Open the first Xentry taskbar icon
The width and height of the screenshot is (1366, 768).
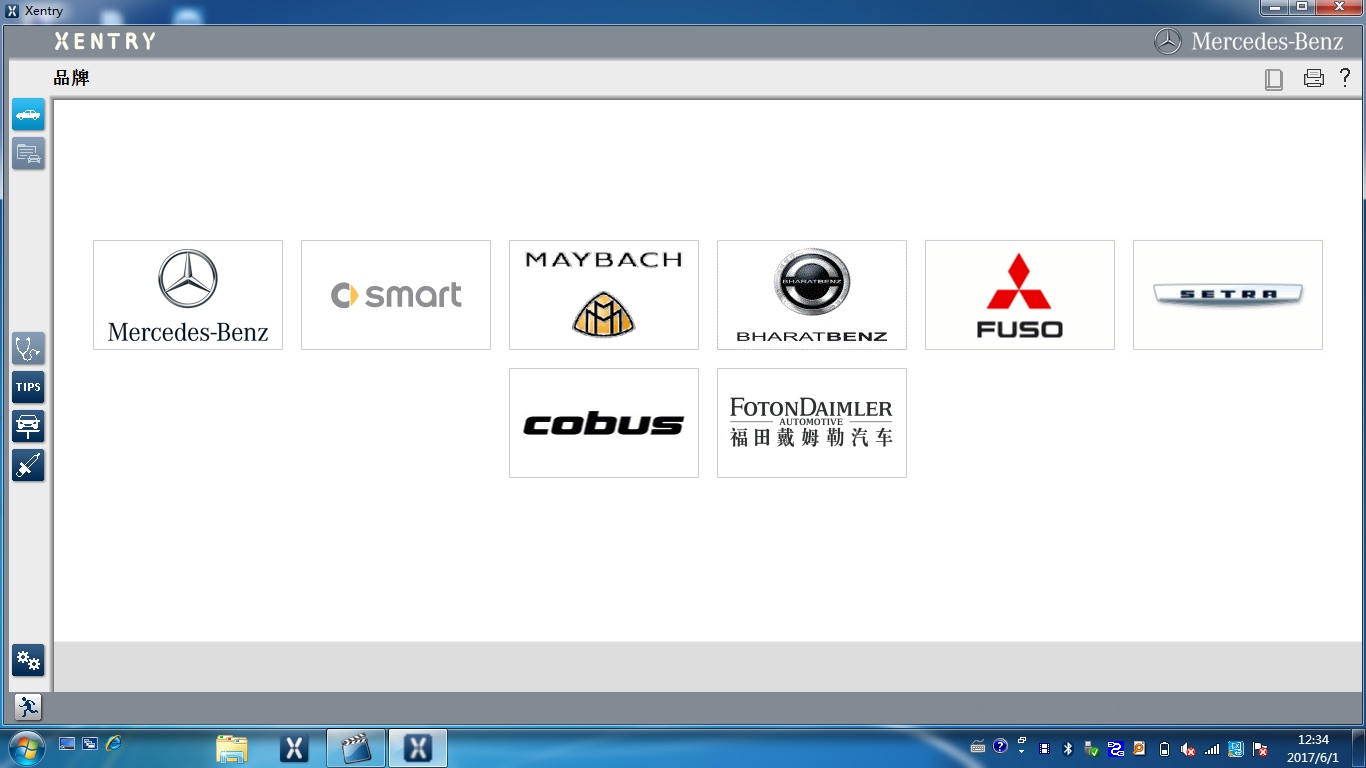pos(294,748)
